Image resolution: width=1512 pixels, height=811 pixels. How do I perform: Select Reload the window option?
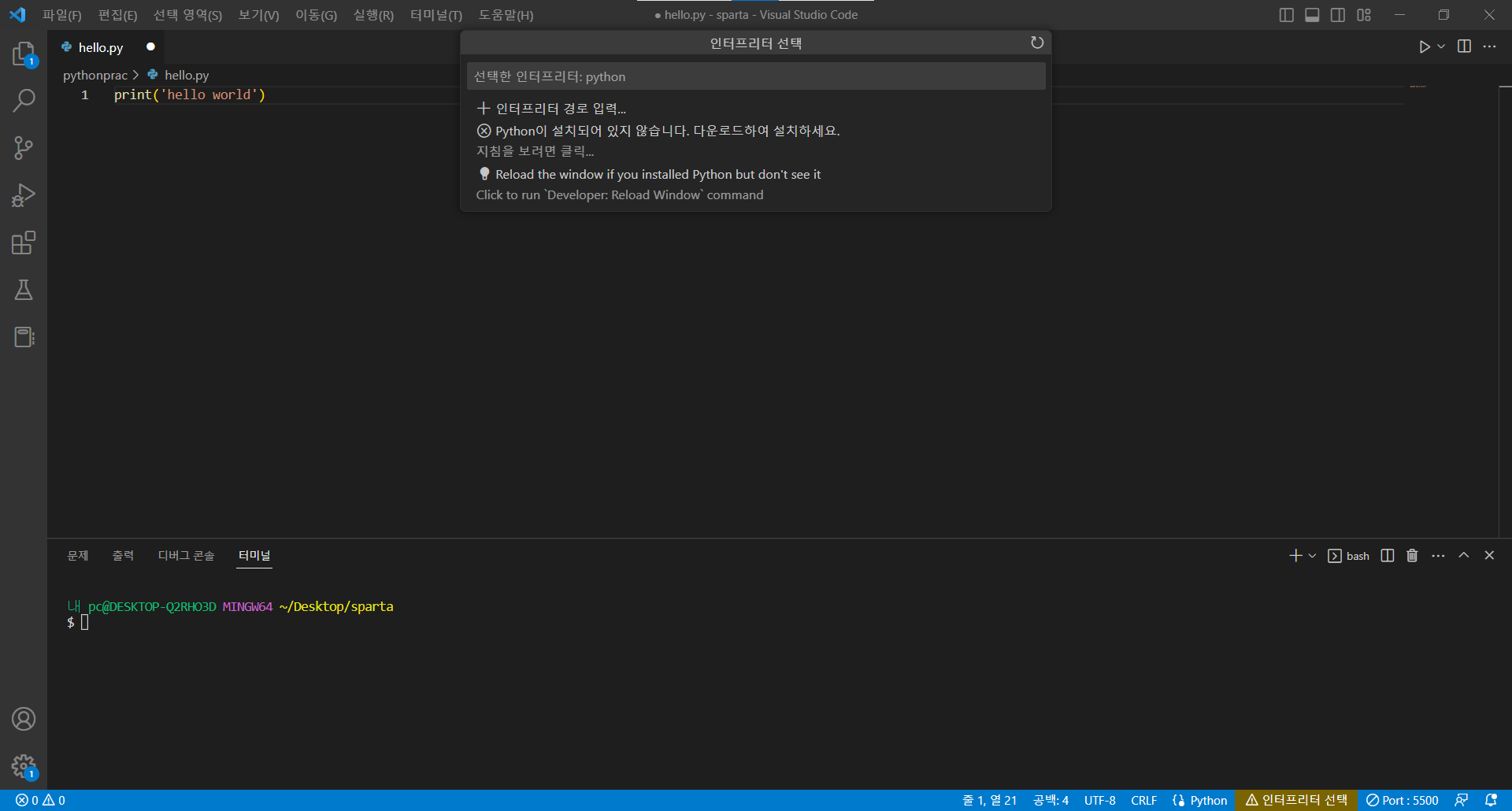756,184
